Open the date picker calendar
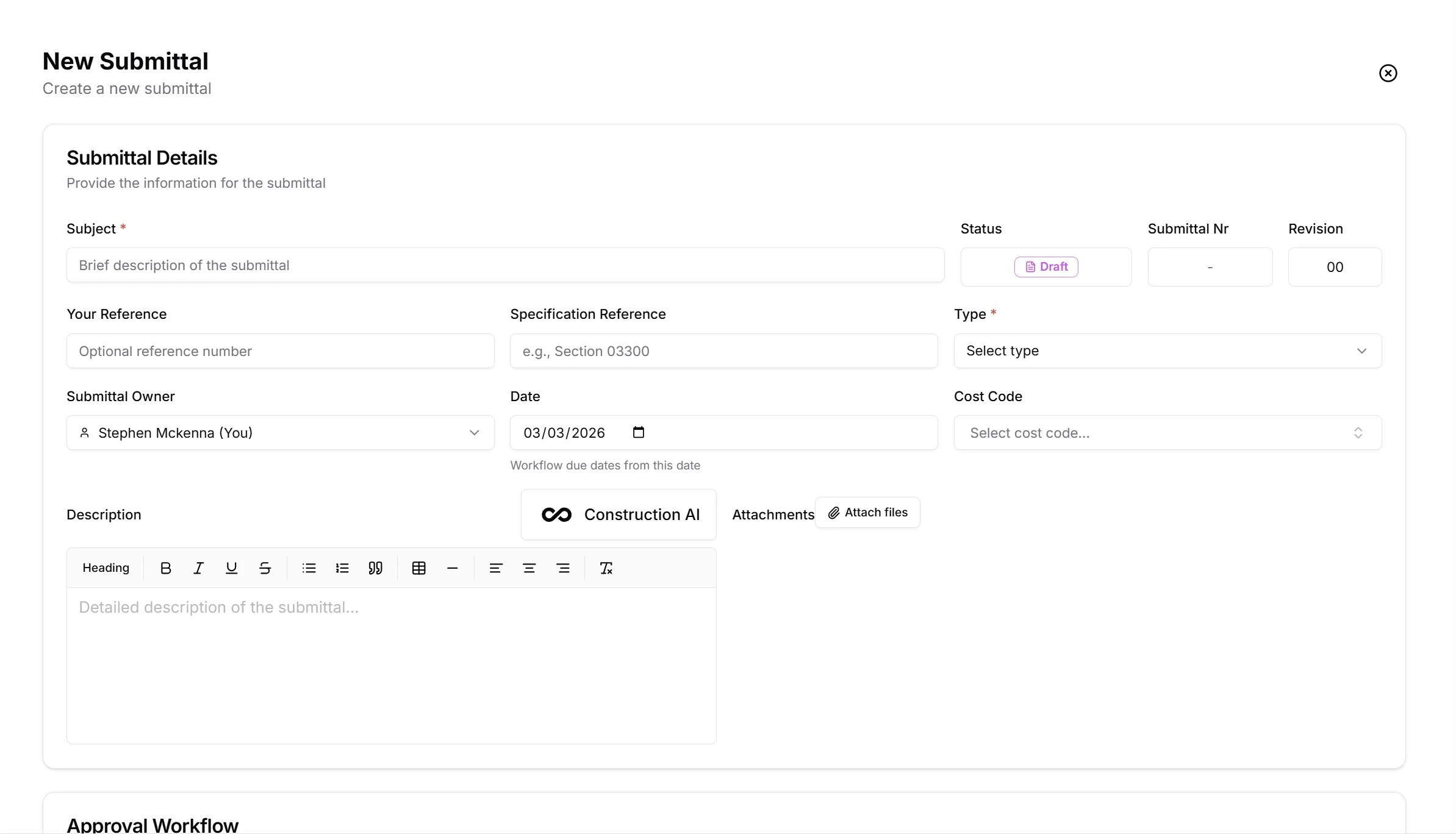Image resolution: width=1456 pixels, height=834 pixels. 639,432
